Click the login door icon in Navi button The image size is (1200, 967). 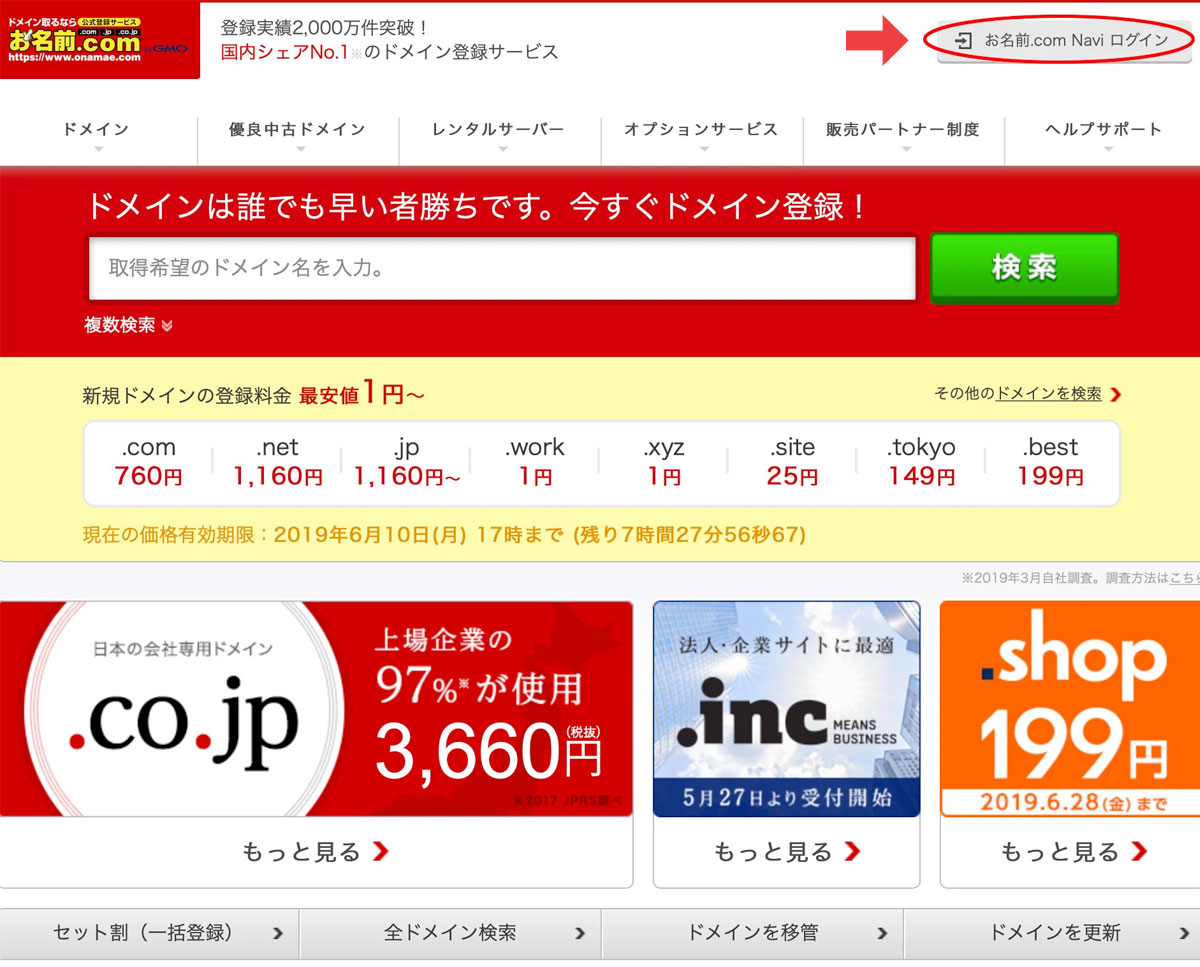[963, 41]
